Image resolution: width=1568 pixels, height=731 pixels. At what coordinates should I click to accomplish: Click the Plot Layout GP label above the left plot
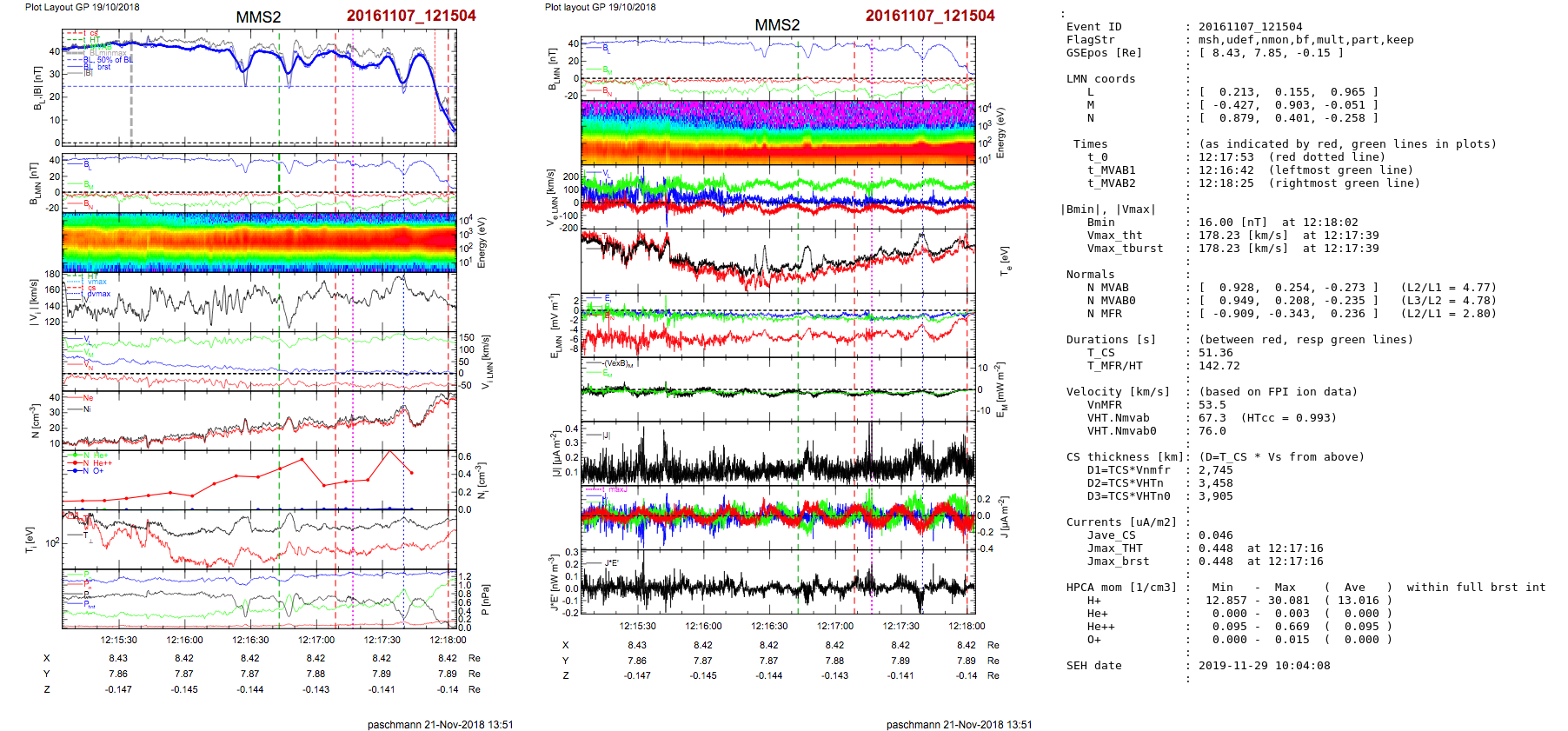coord(82,7)
